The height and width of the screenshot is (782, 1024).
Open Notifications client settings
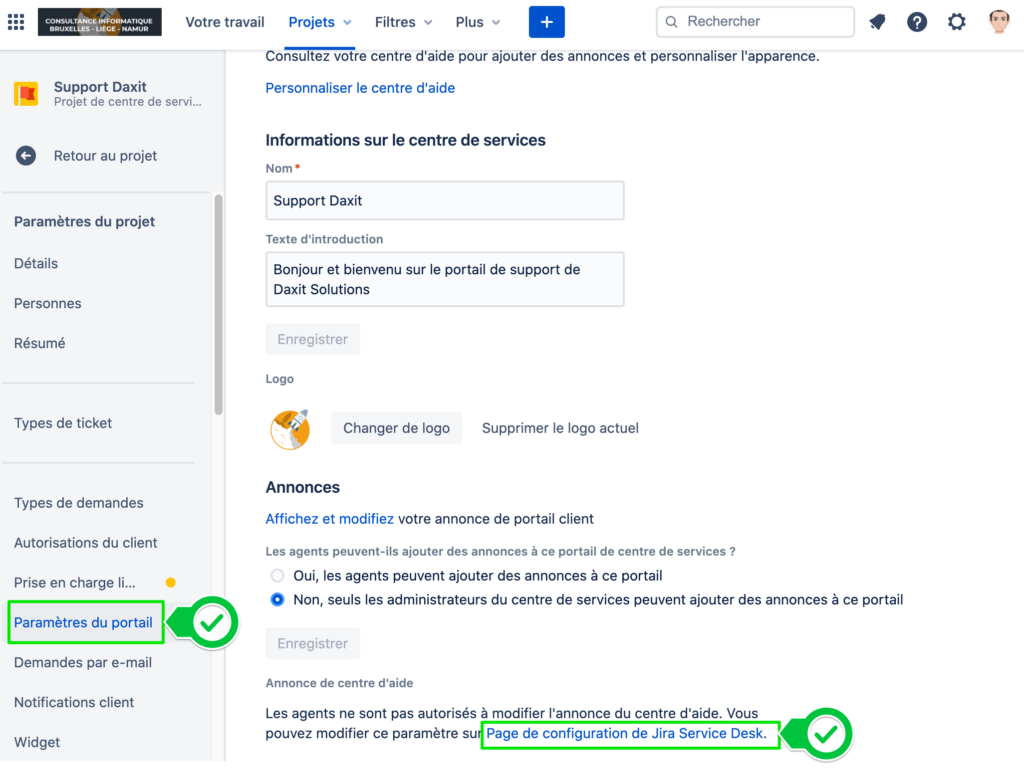click(74, 702)
